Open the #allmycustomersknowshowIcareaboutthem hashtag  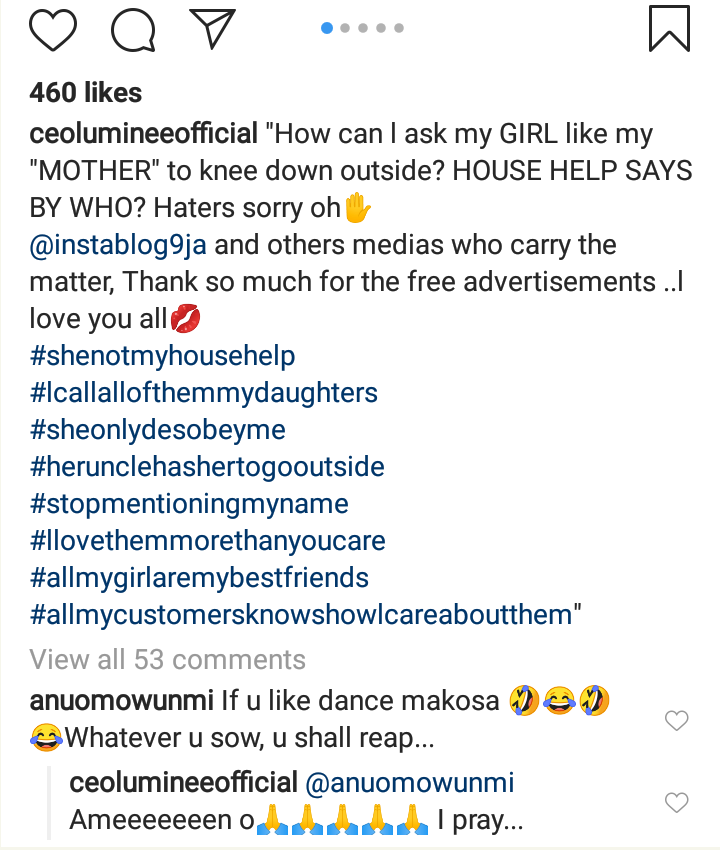300,615
